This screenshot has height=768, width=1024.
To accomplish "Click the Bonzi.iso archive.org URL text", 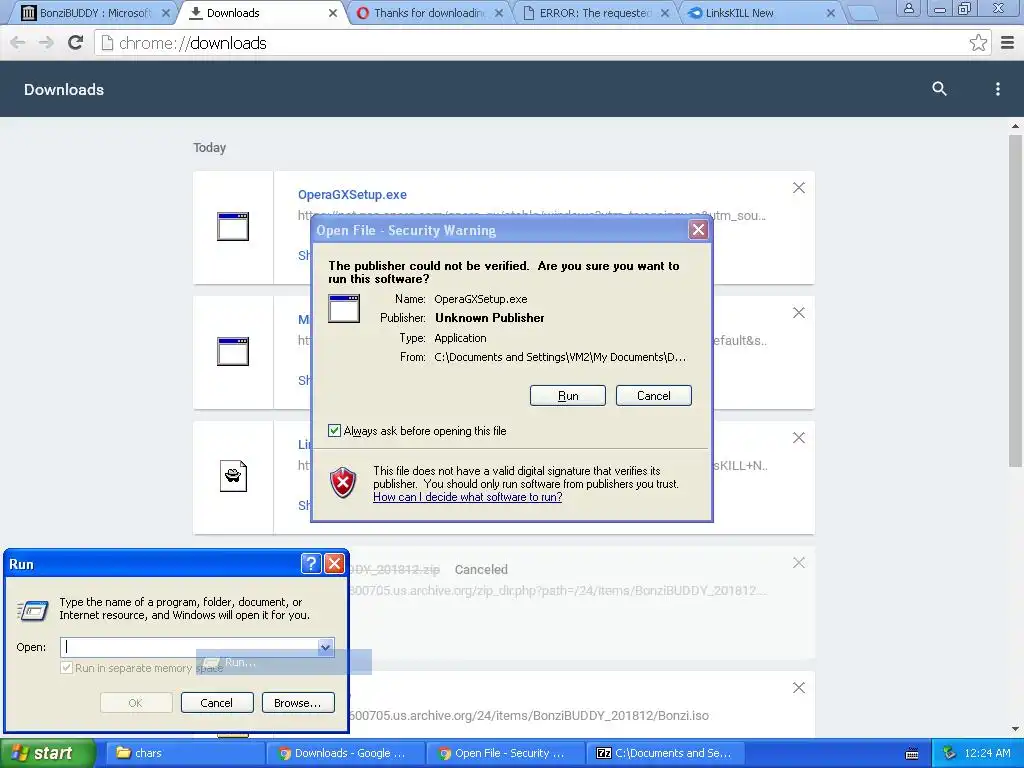I will pos(528,716).
